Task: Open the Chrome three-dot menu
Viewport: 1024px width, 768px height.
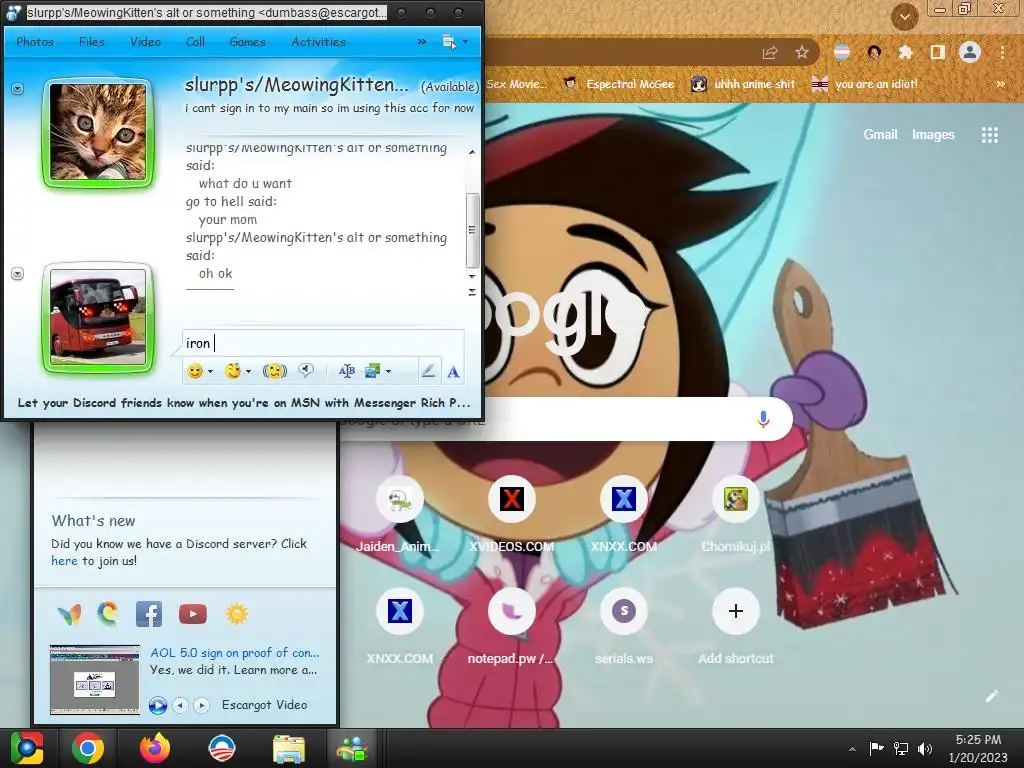Action: coord(1002,52)
